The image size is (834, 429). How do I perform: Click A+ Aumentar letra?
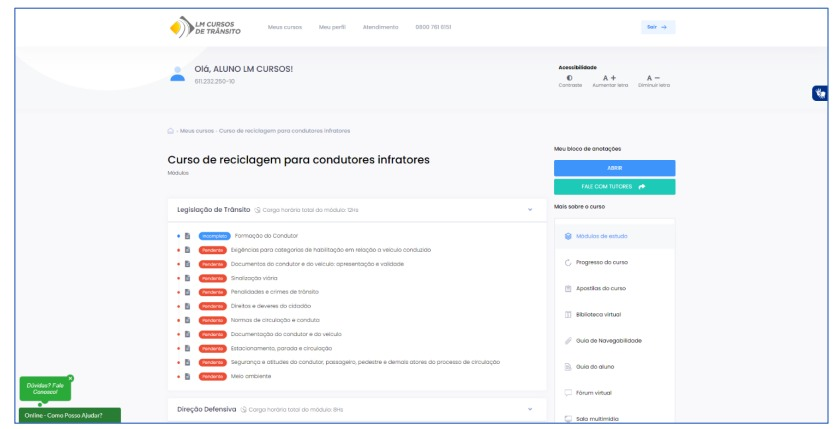coord(610,81)
